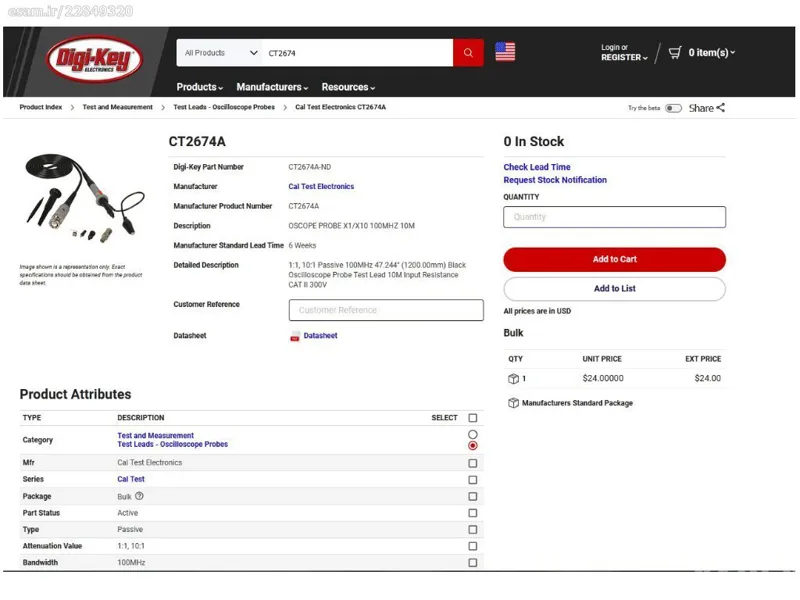Screen dimensions: 800x600
Task: Check the Mfr Cal Test Electronics checkbox
Action: [x=473, y=463]
